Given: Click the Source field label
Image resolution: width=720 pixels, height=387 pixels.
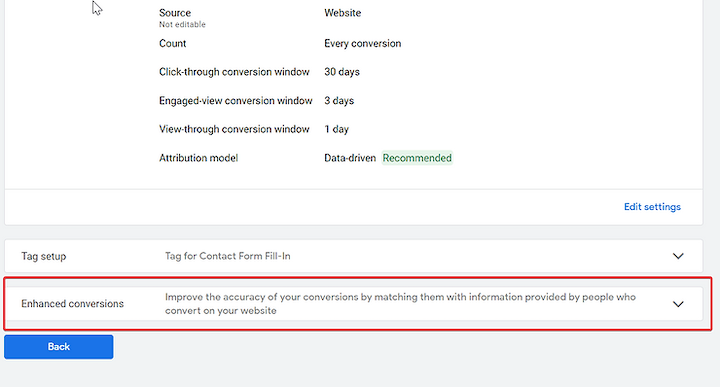Looking at the screenshot, I should pos(175,13).
